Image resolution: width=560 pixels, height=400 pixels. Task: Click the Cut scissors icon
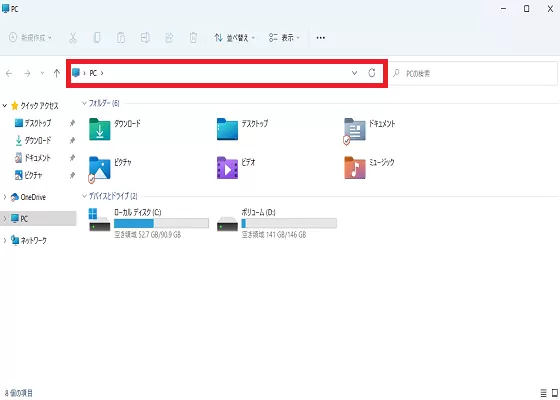point(73,38)
